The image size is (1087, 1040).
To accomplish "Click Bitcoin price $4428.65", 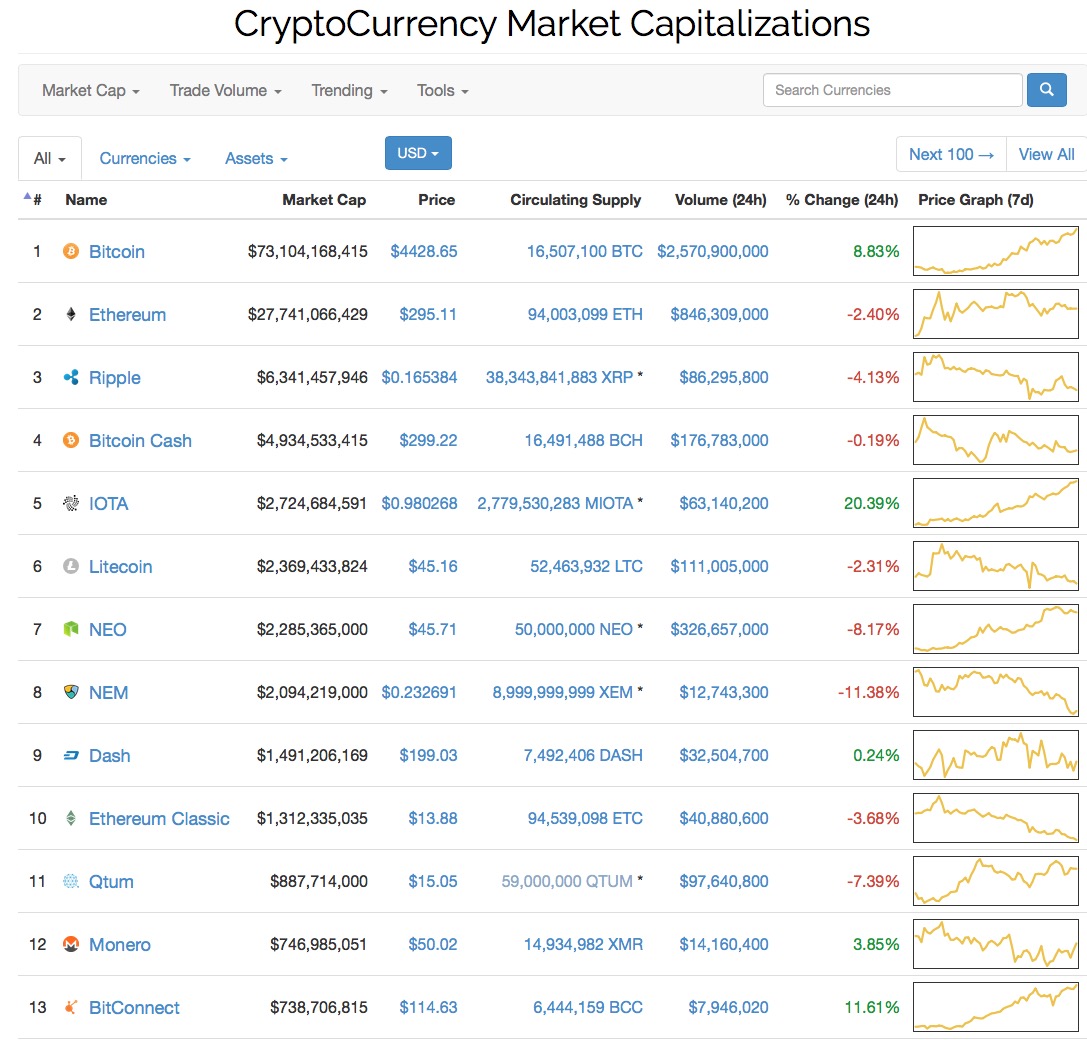I will 424,251.
